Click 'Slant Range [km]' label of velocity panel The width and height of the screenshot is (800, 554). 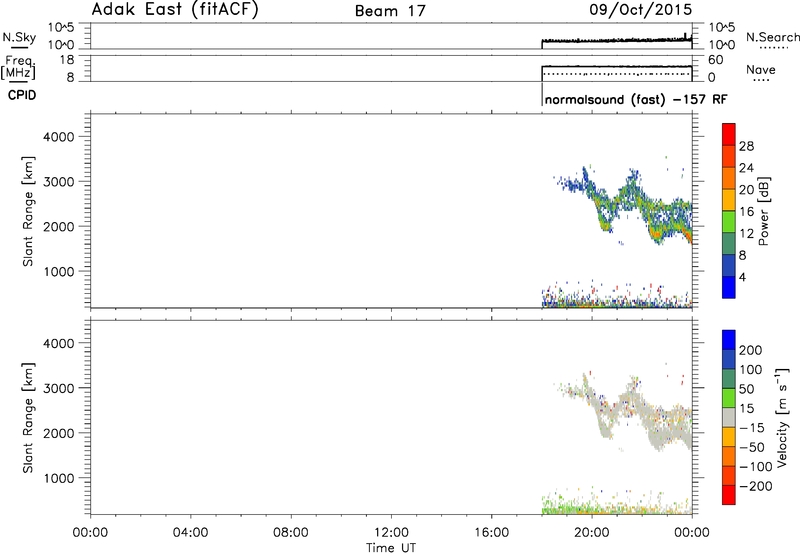tap(28, 418)
